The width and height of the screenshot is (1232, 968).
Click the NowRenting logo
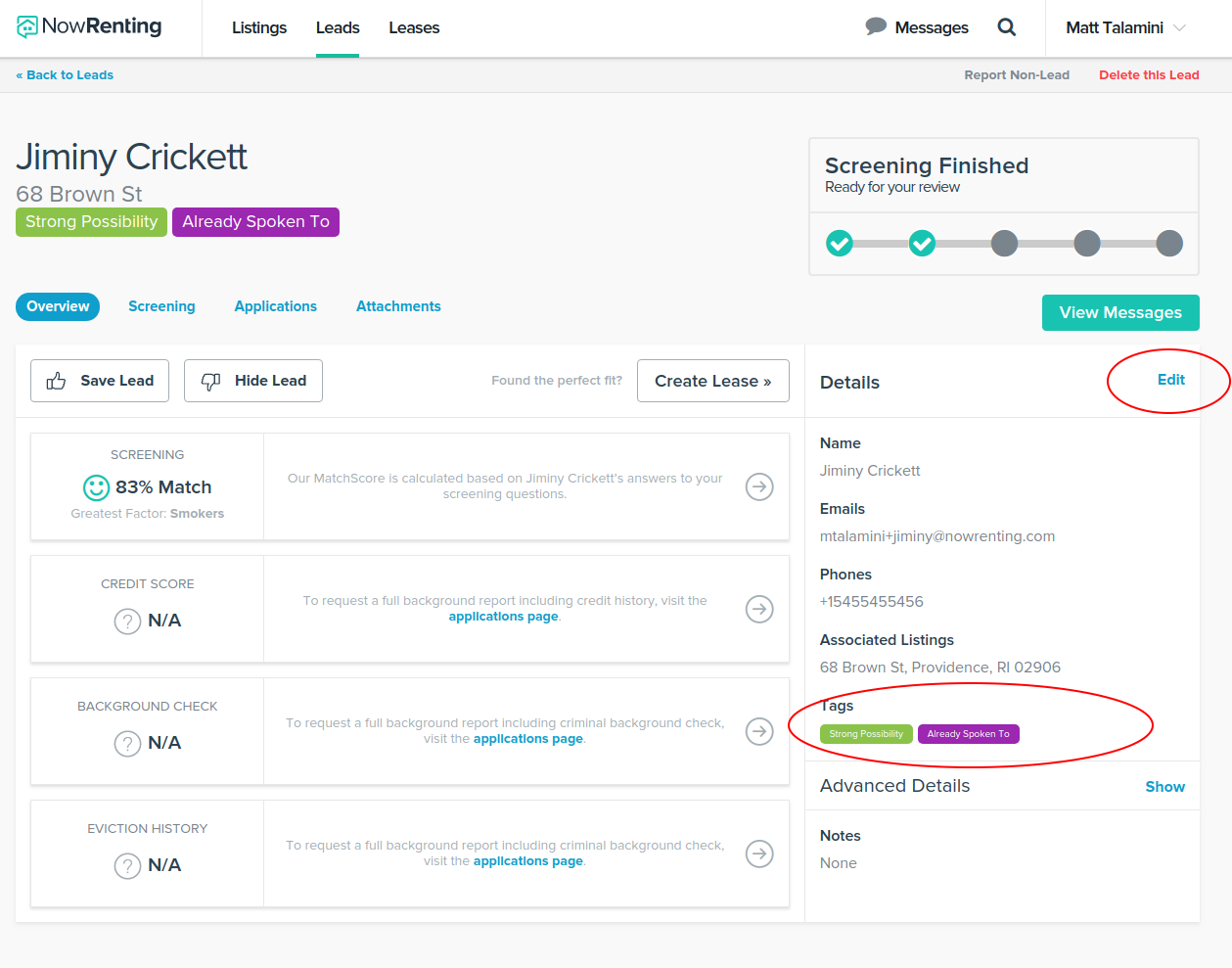point(89,27)
